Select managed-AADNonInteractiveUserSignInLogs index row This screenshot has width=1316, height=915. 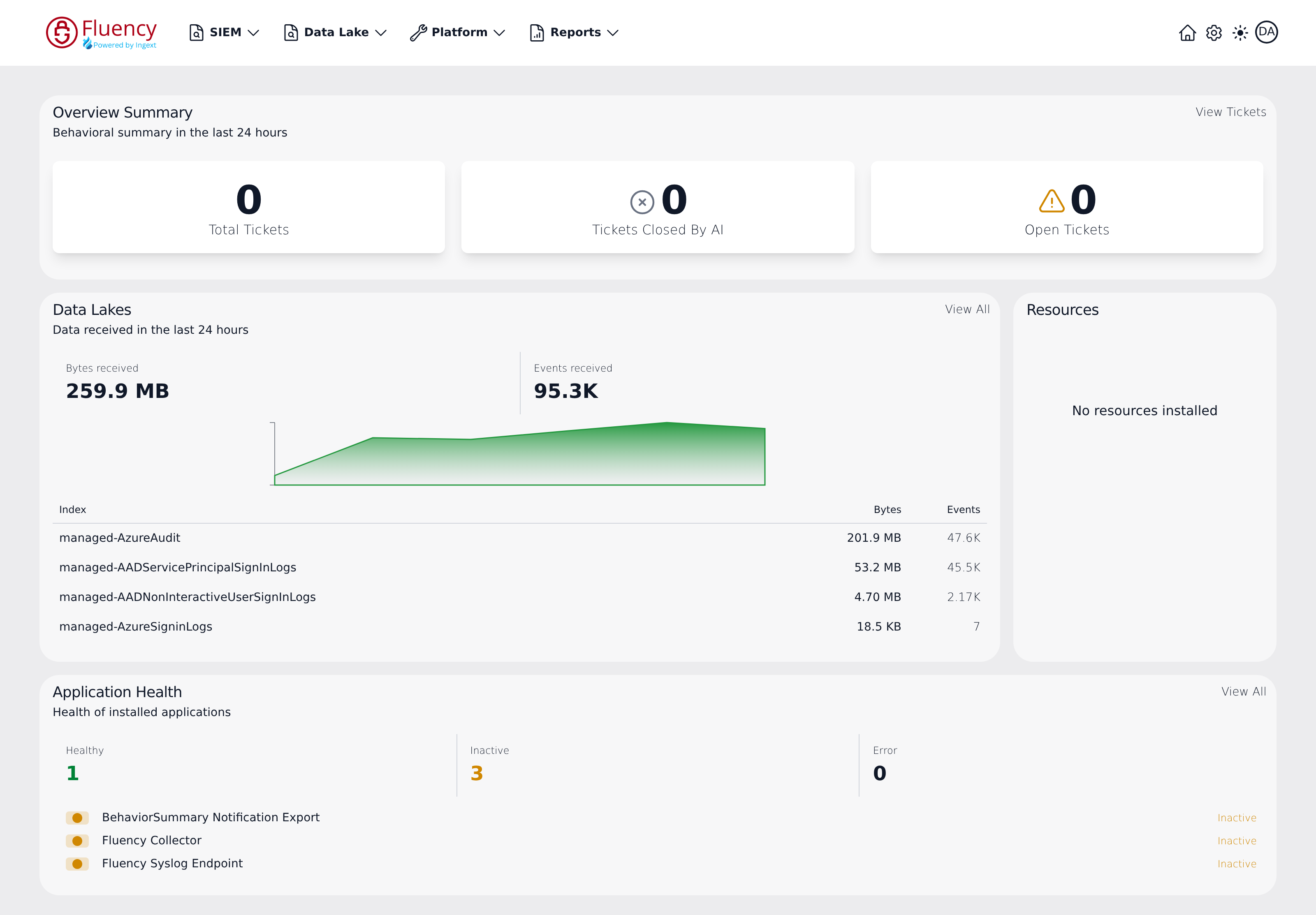[x=520, y=596]
